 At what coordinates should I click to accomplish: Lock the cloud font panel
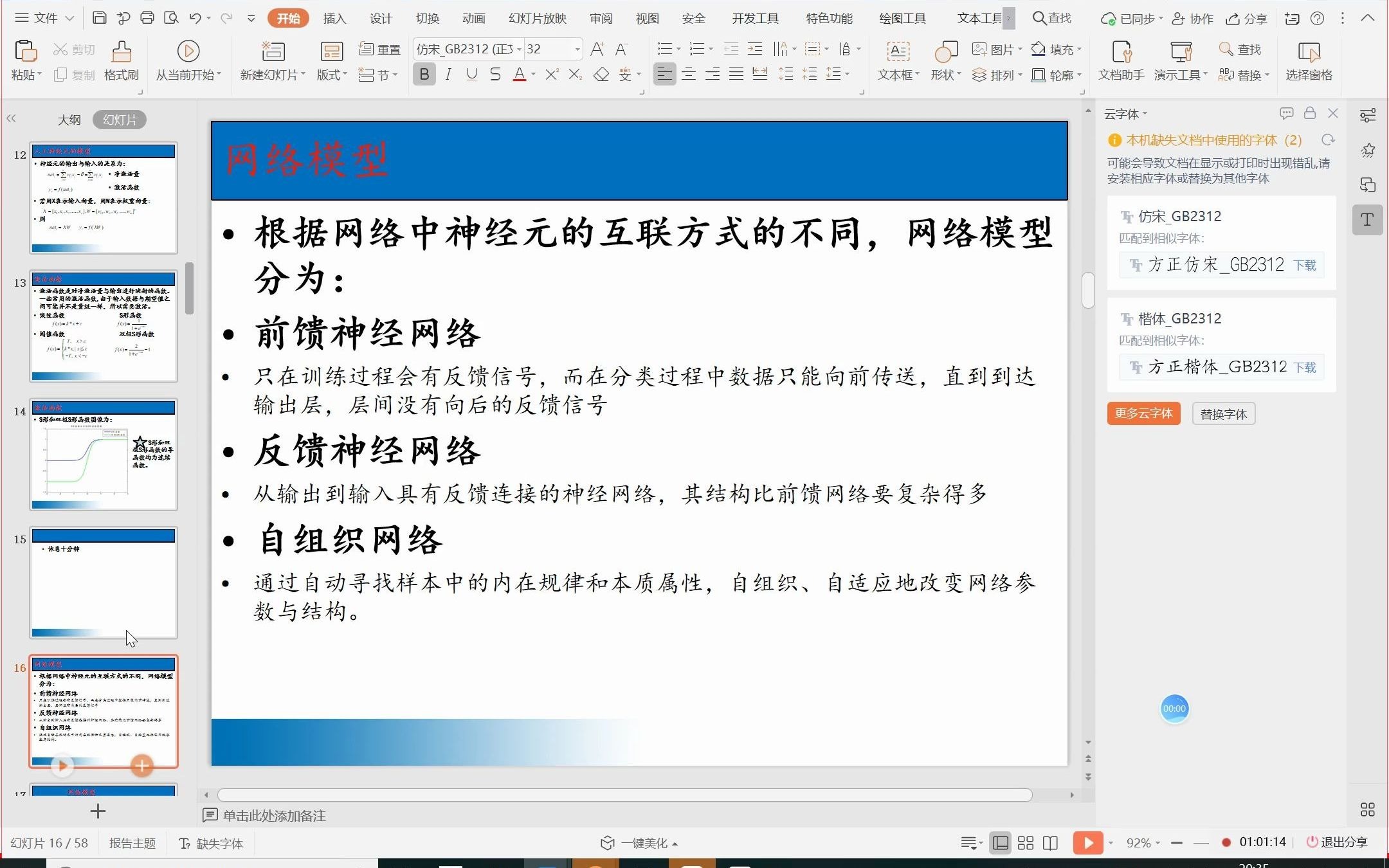pos(1310,113)
